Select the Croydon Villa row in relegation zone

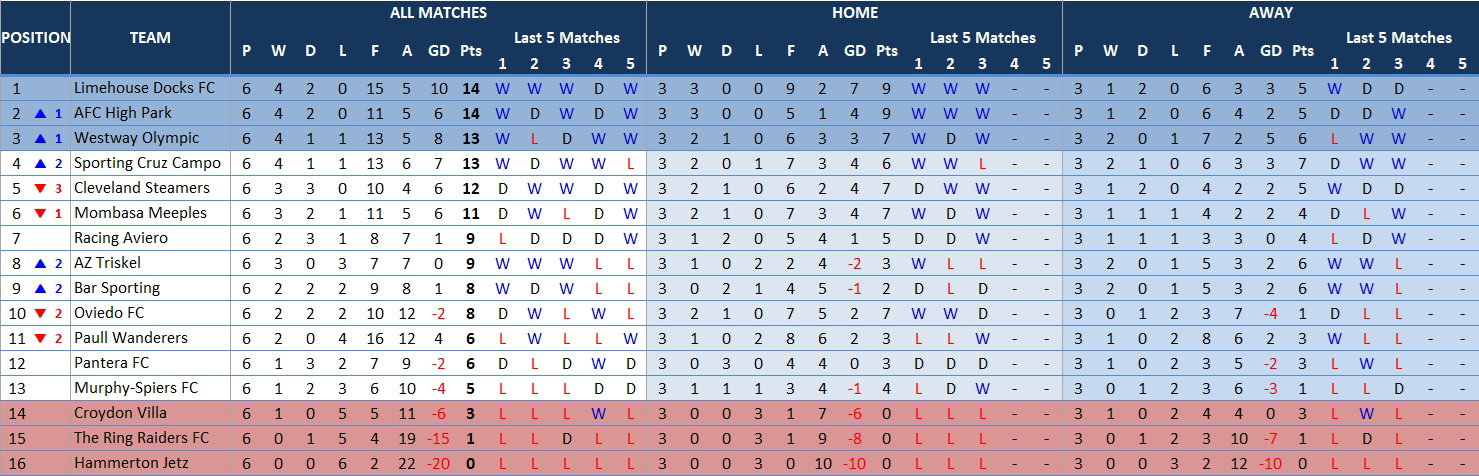point(739,413)
